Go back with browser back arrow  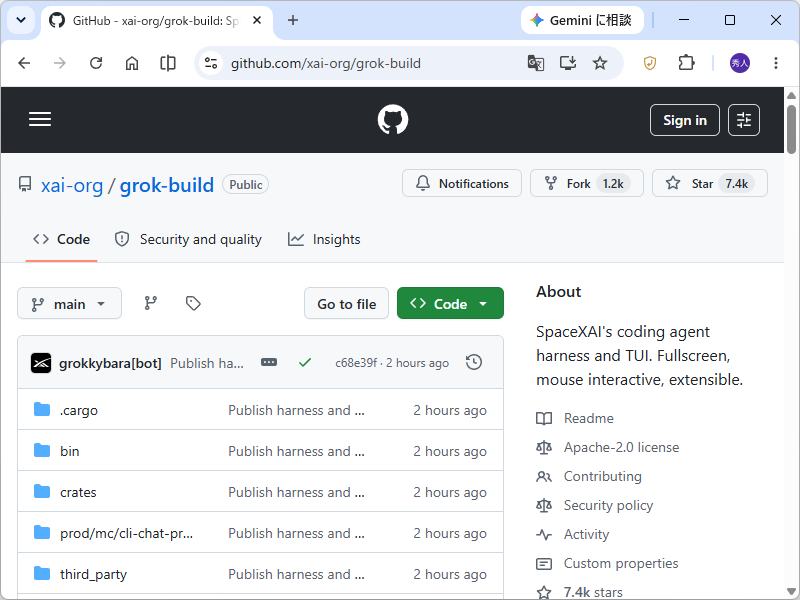tap(24, 63)
